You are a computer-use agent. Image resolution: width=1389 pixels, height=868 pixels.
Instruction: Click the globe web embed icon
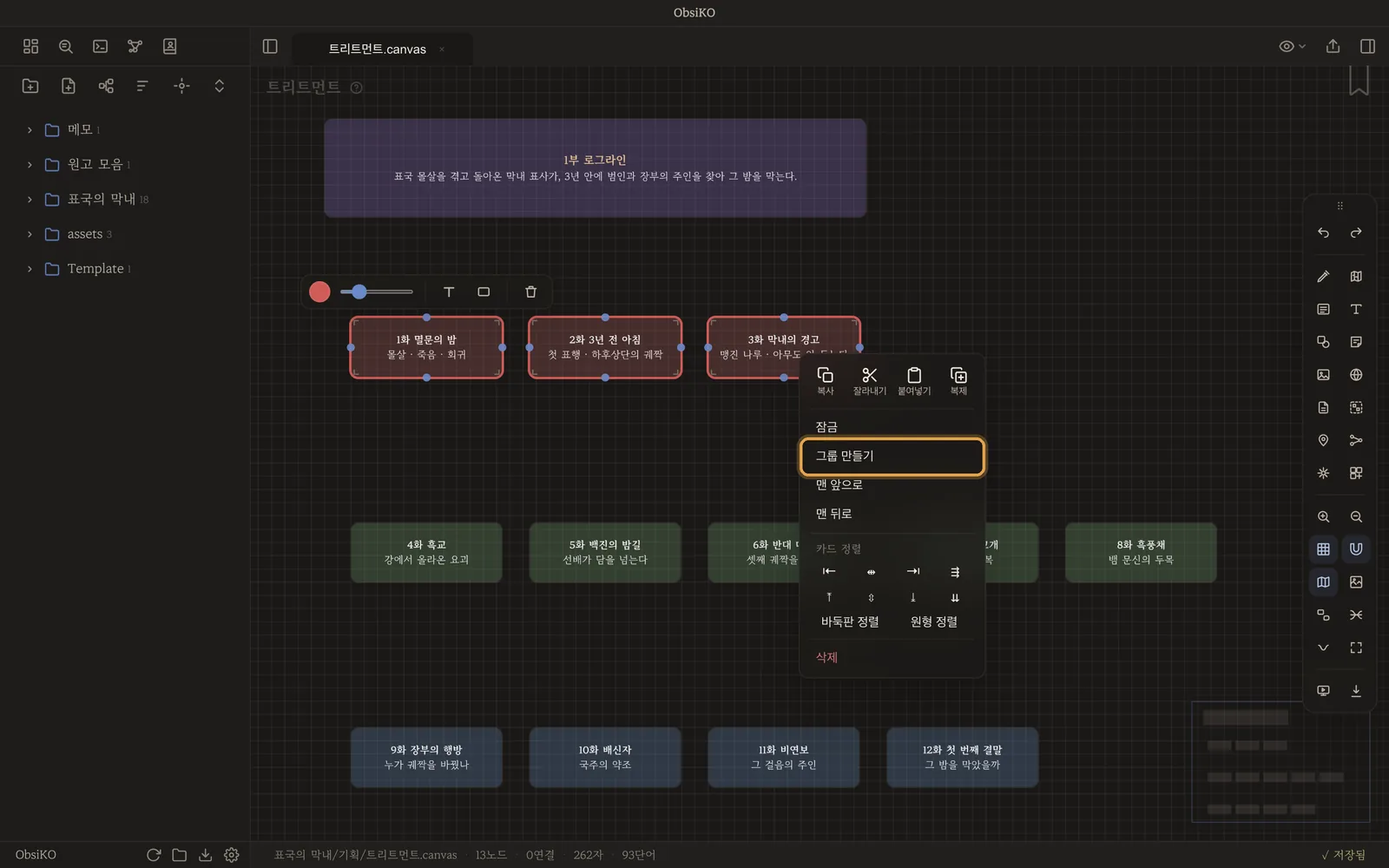point(1356,375)
